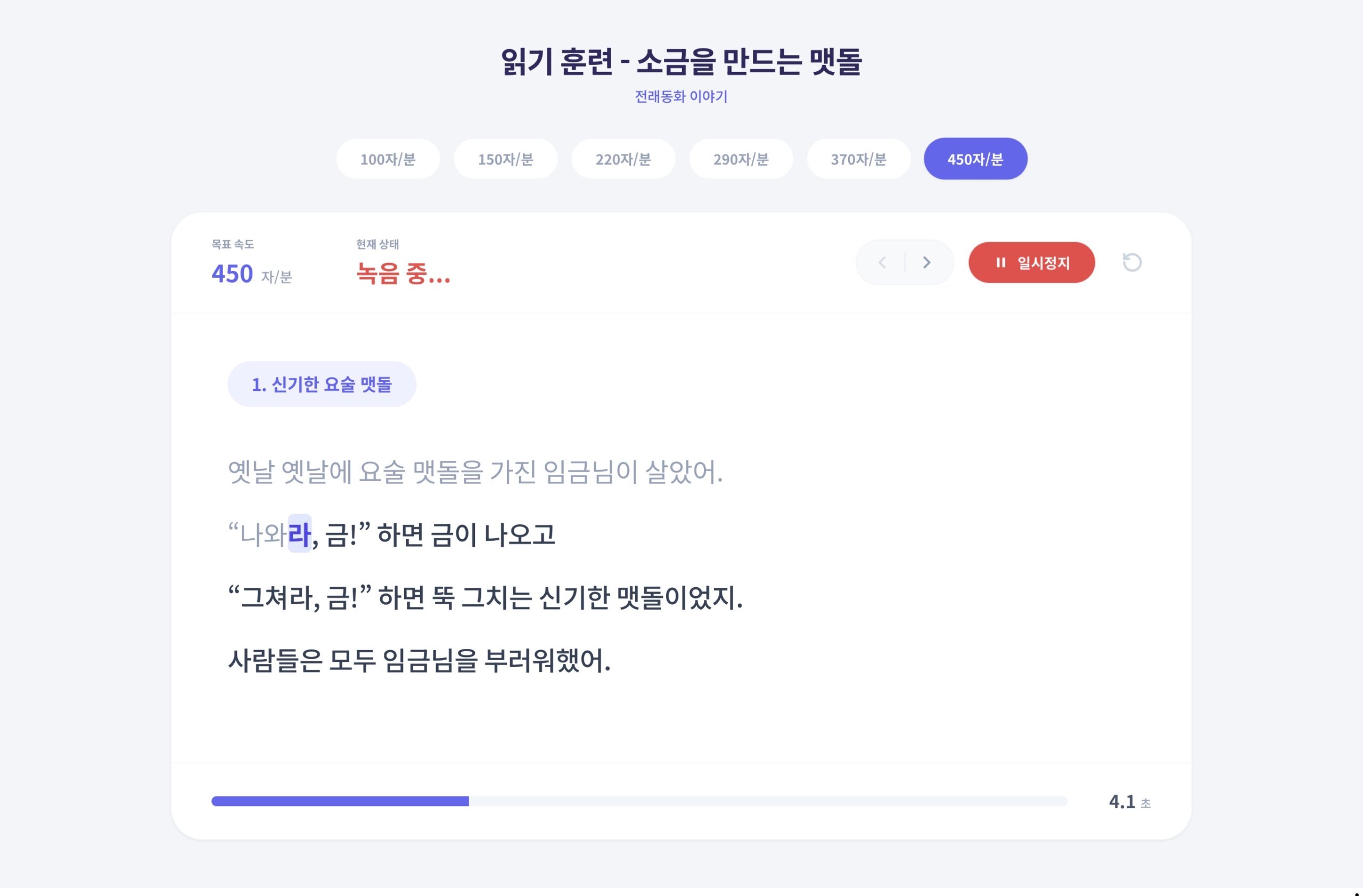This screenshot has height=896, width=1363.
Task: Click the restart circular arrow icon
Action: pos(1132,262)
